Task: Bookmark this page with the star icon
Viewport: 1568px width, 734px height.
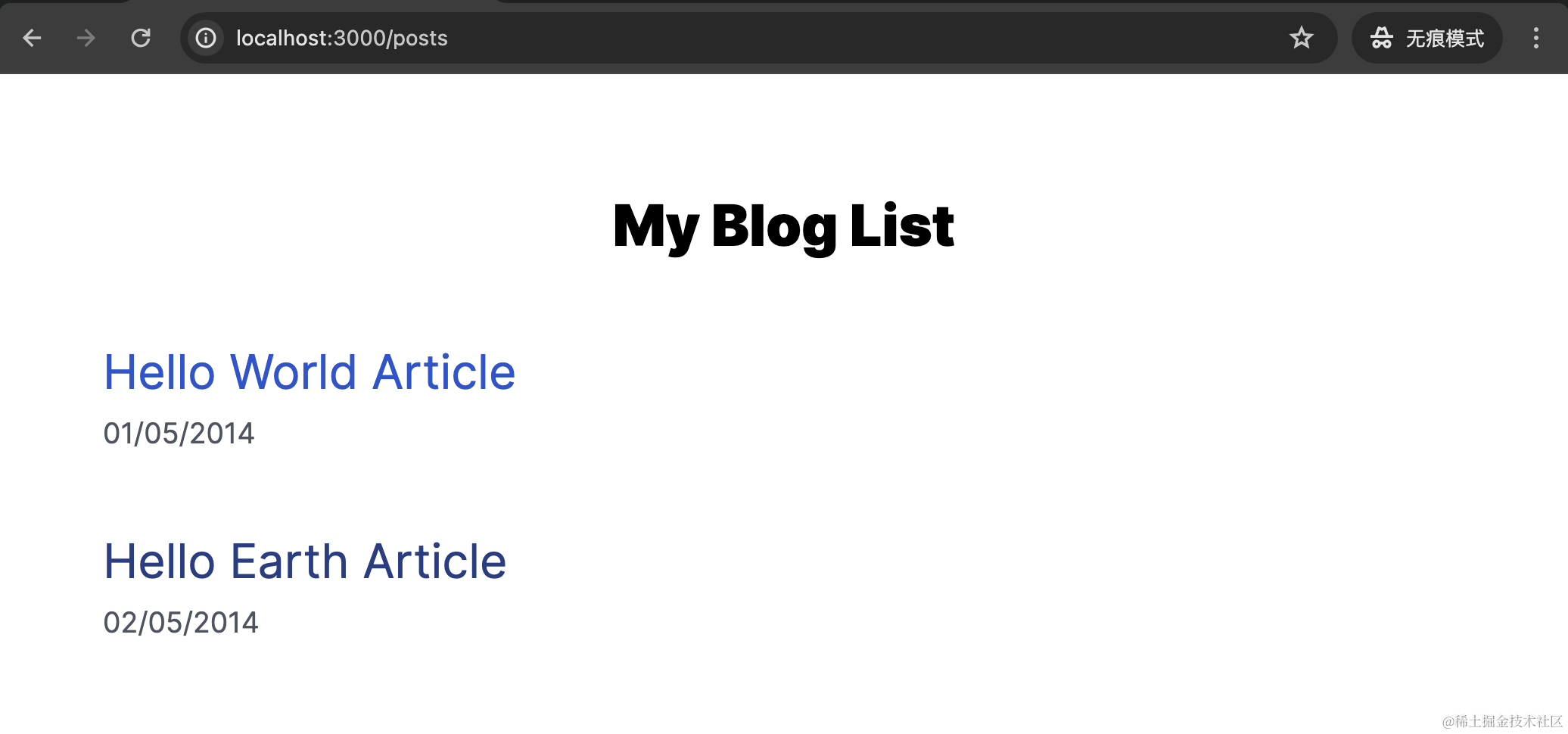Action: 1301,38
